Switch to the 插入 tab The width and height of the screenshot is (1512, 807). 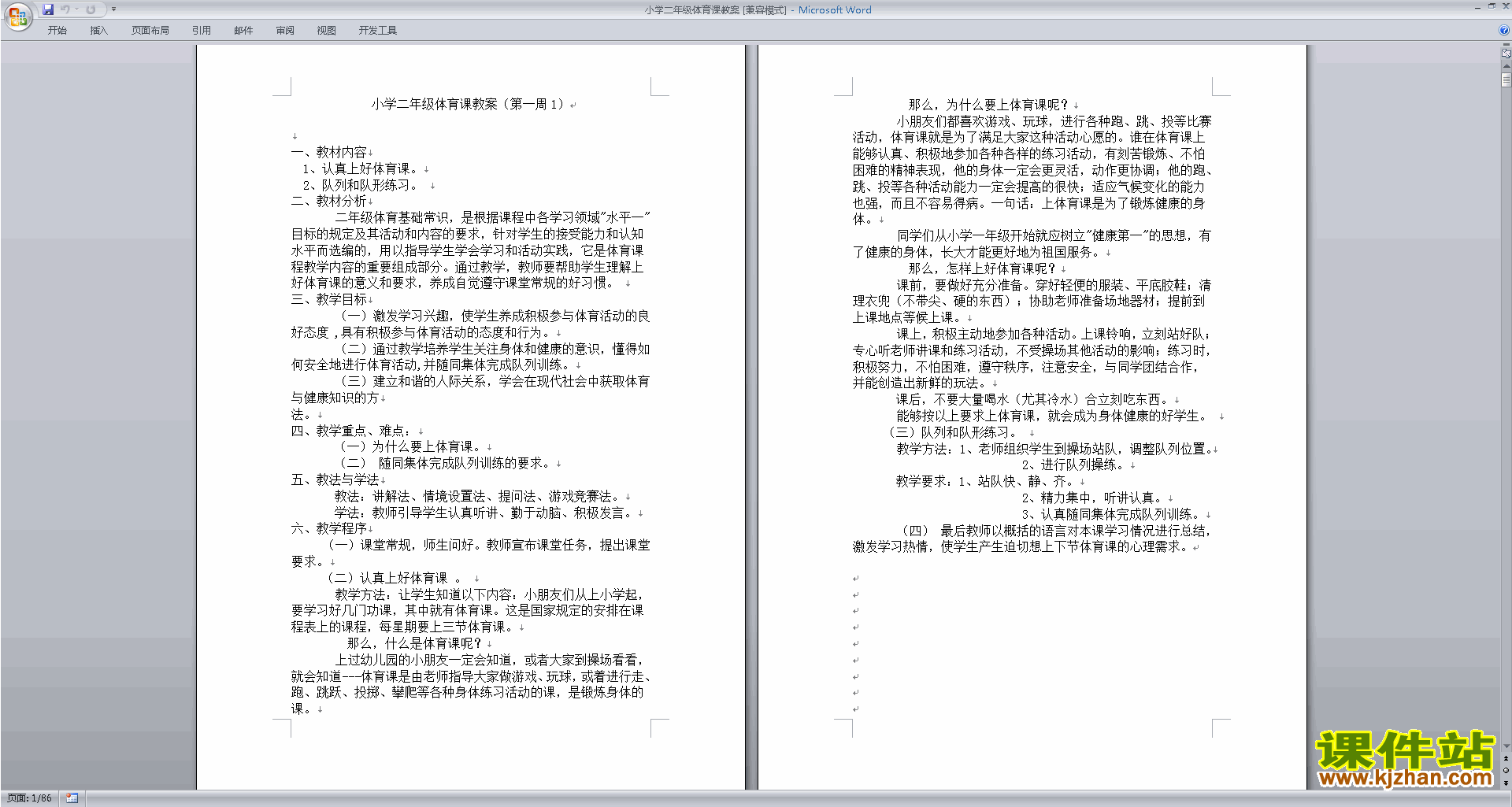(98, 30)
